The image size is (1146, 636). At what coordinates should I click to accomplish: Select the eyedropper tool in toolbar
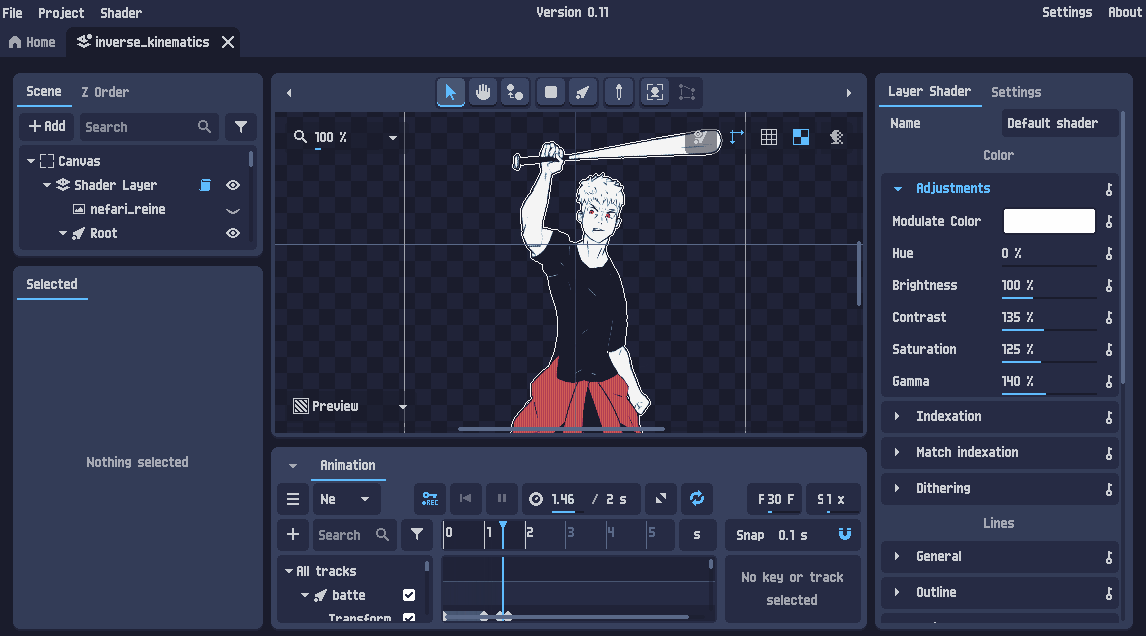click(x=620, y=92)
